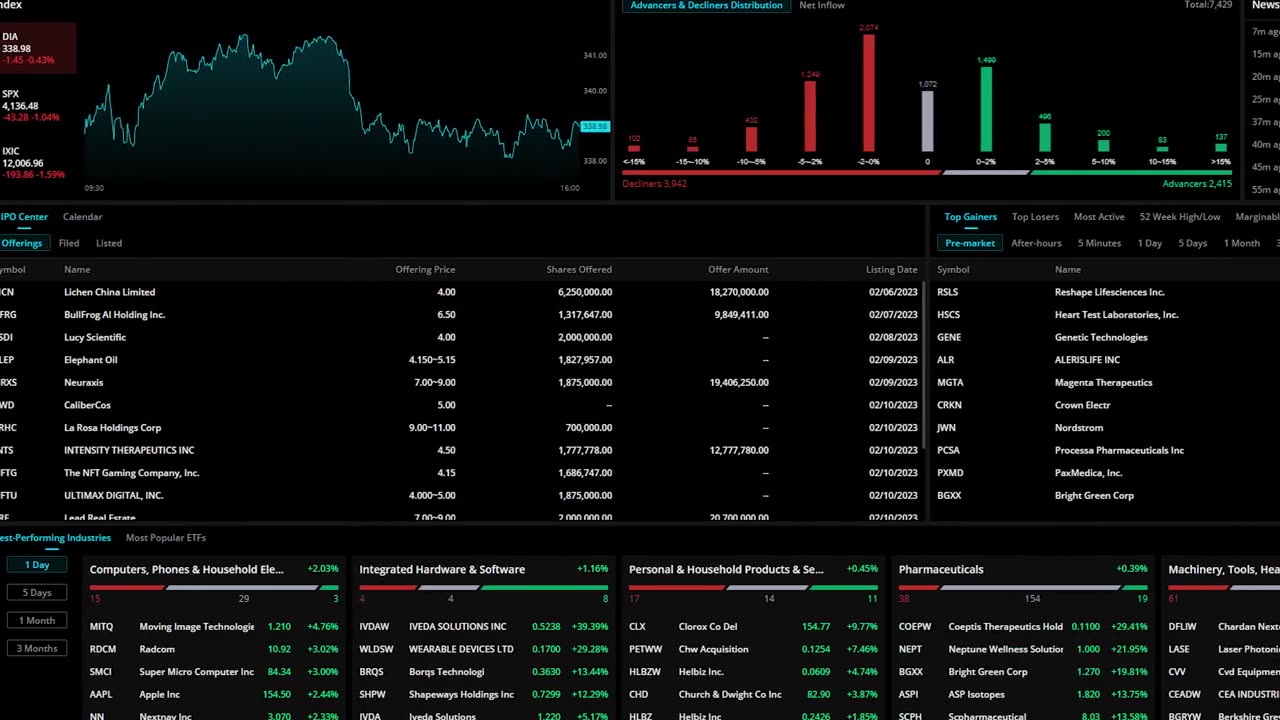This screenshot has width=1280, height=720.
Task: Select the Pre-market period
Action: tap(970, 243)
